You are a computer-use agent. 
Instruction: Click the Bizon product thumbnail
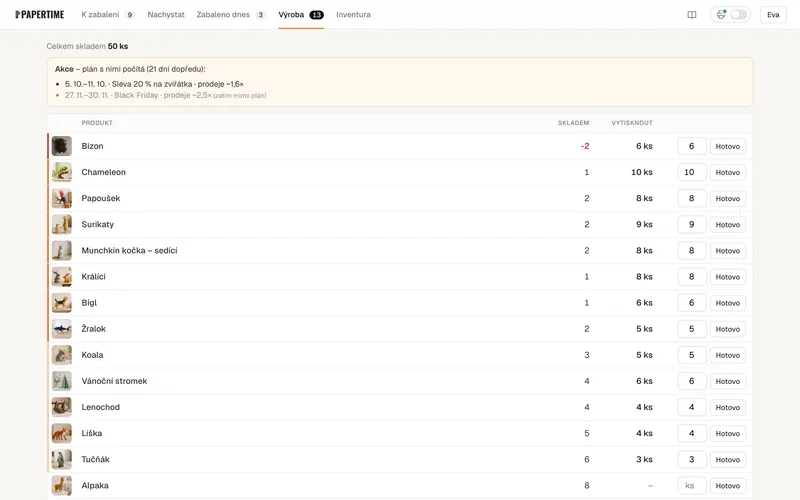point(62,146)
